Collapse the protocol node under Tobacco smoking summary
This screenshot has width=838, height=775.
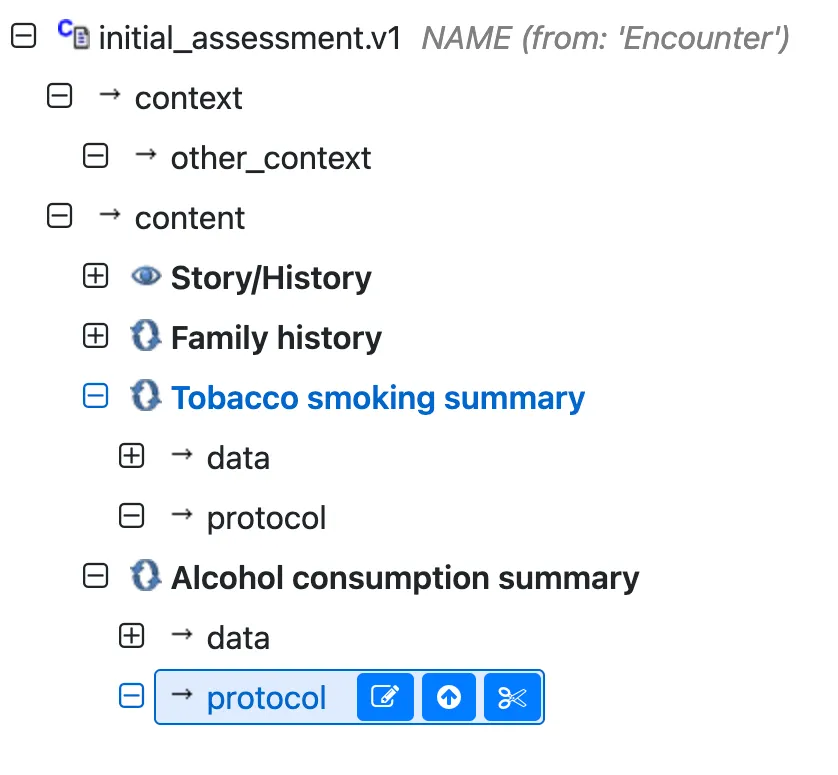pos(131,517)
